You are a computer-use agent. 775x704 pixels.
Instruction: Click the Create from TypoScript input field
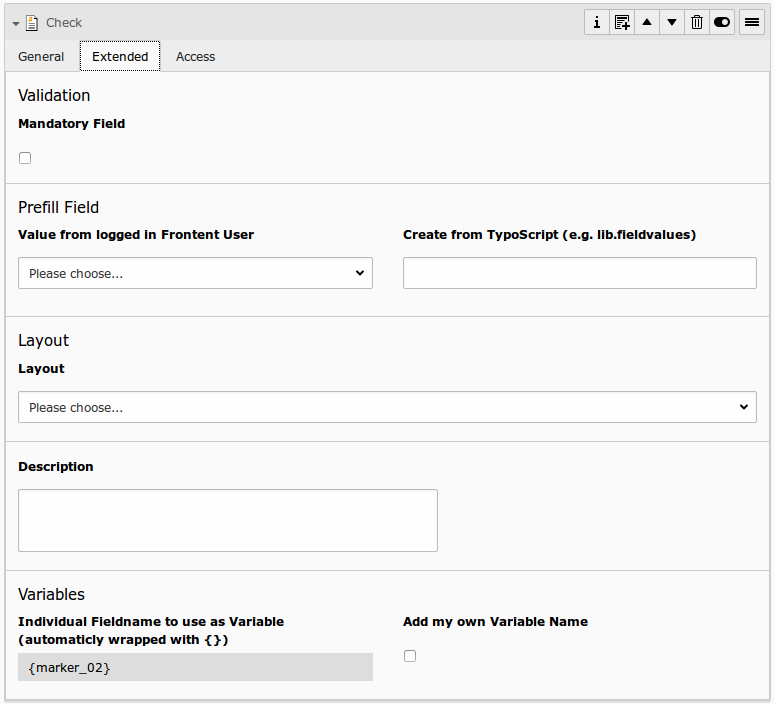pos(579,273)
